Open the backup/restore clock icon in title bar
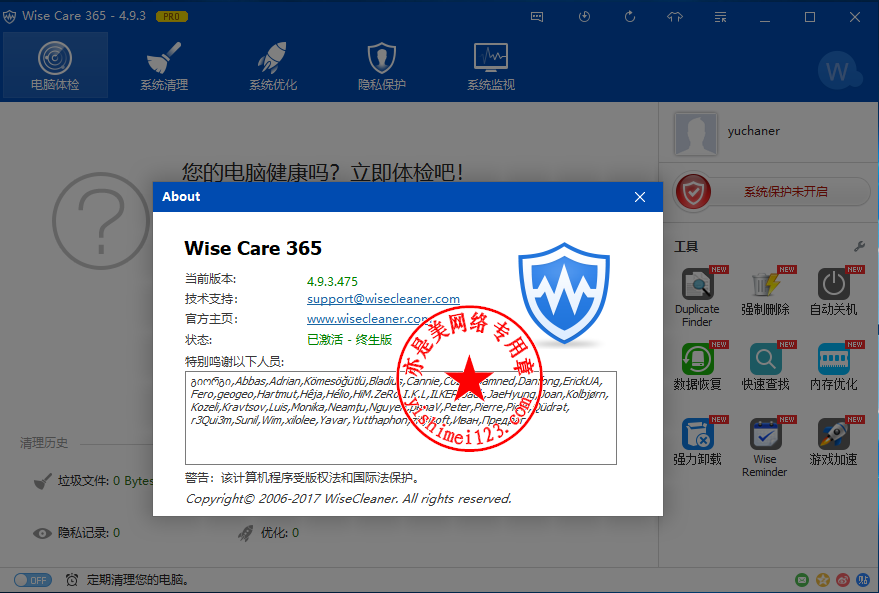This screenshot has width=879, height=593. 584,17
